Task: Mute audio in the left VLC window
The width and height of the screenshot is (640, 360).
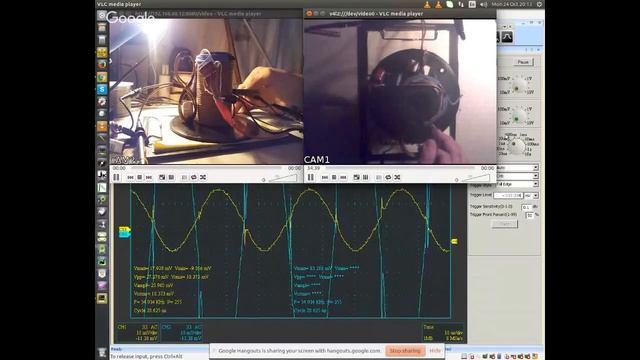Action: point(264,179)
